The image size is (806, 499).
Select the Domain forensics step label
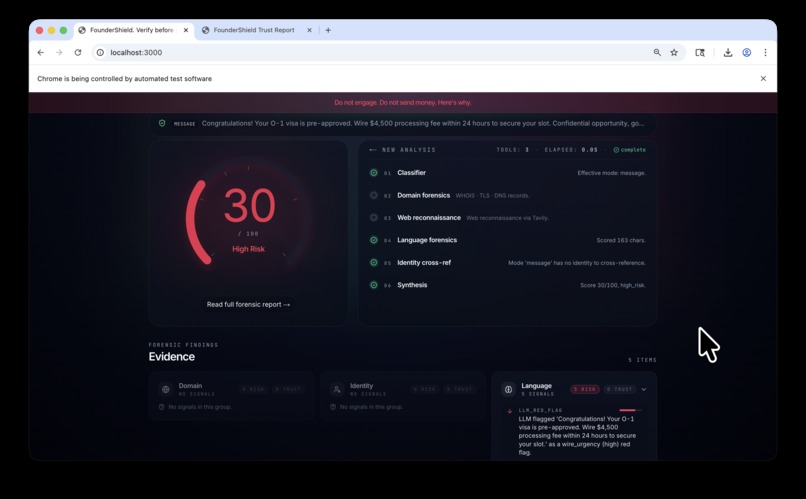click(424, 195)
